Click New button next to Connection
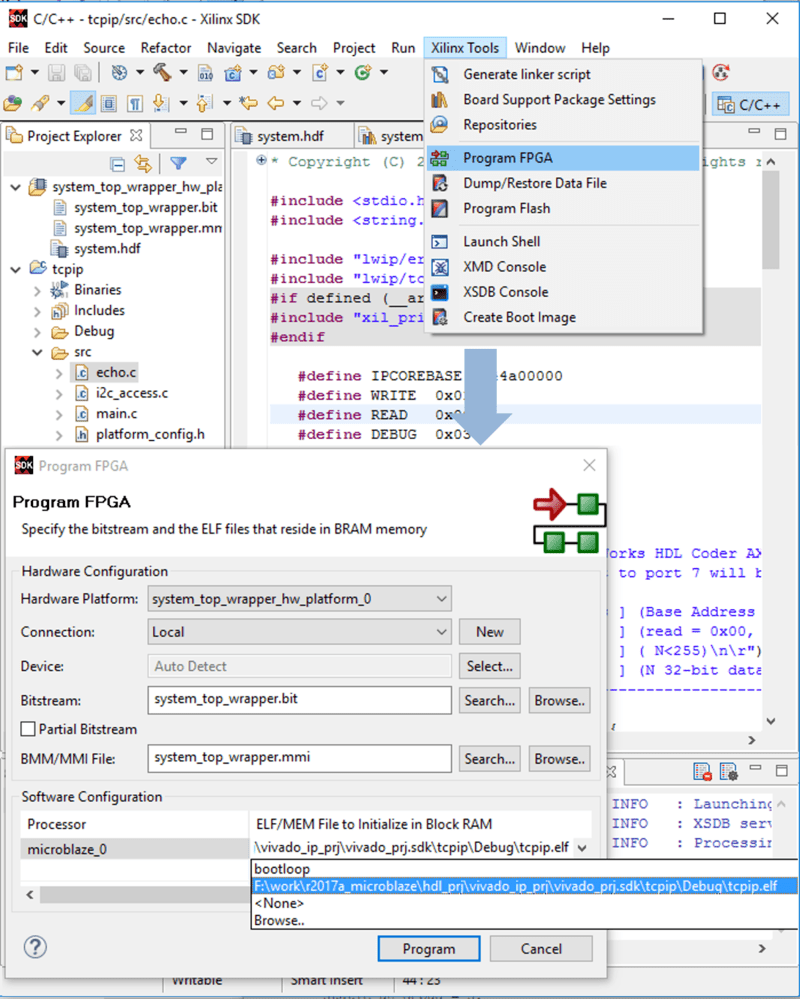This screenshot has height=999, width=800. [490, 632]
